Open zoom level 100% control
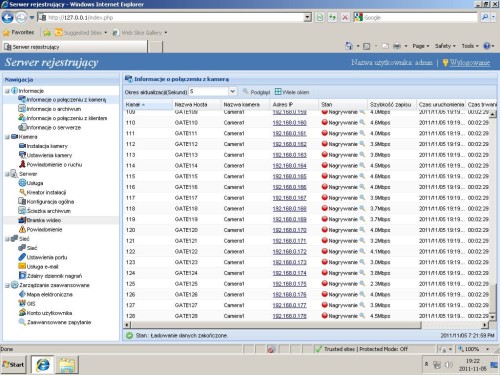The image size is (500, 375). pyautogui.click(x=474, y=349)
